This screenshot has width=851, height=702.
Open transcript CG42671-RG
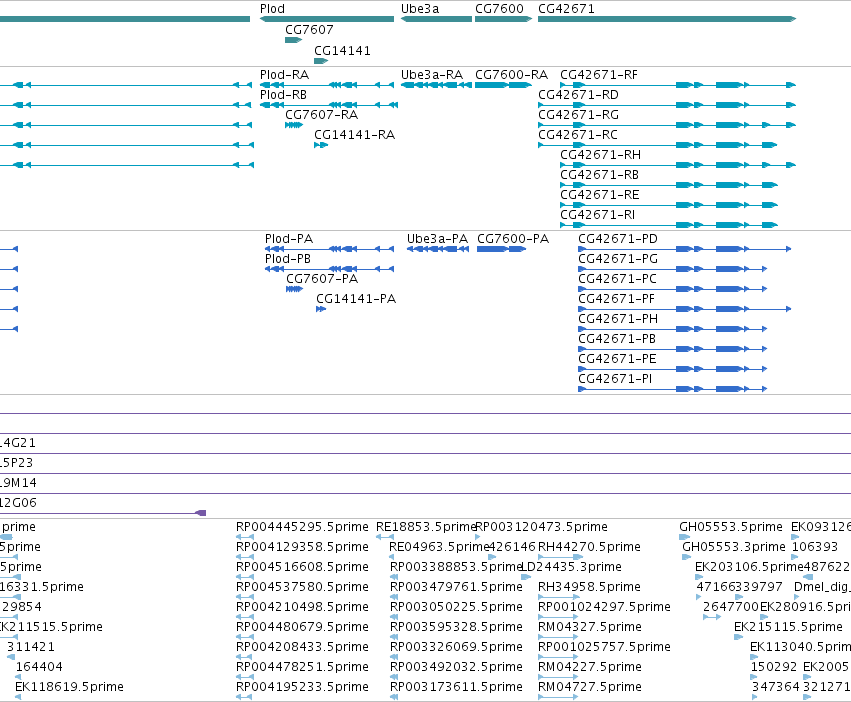578,115
